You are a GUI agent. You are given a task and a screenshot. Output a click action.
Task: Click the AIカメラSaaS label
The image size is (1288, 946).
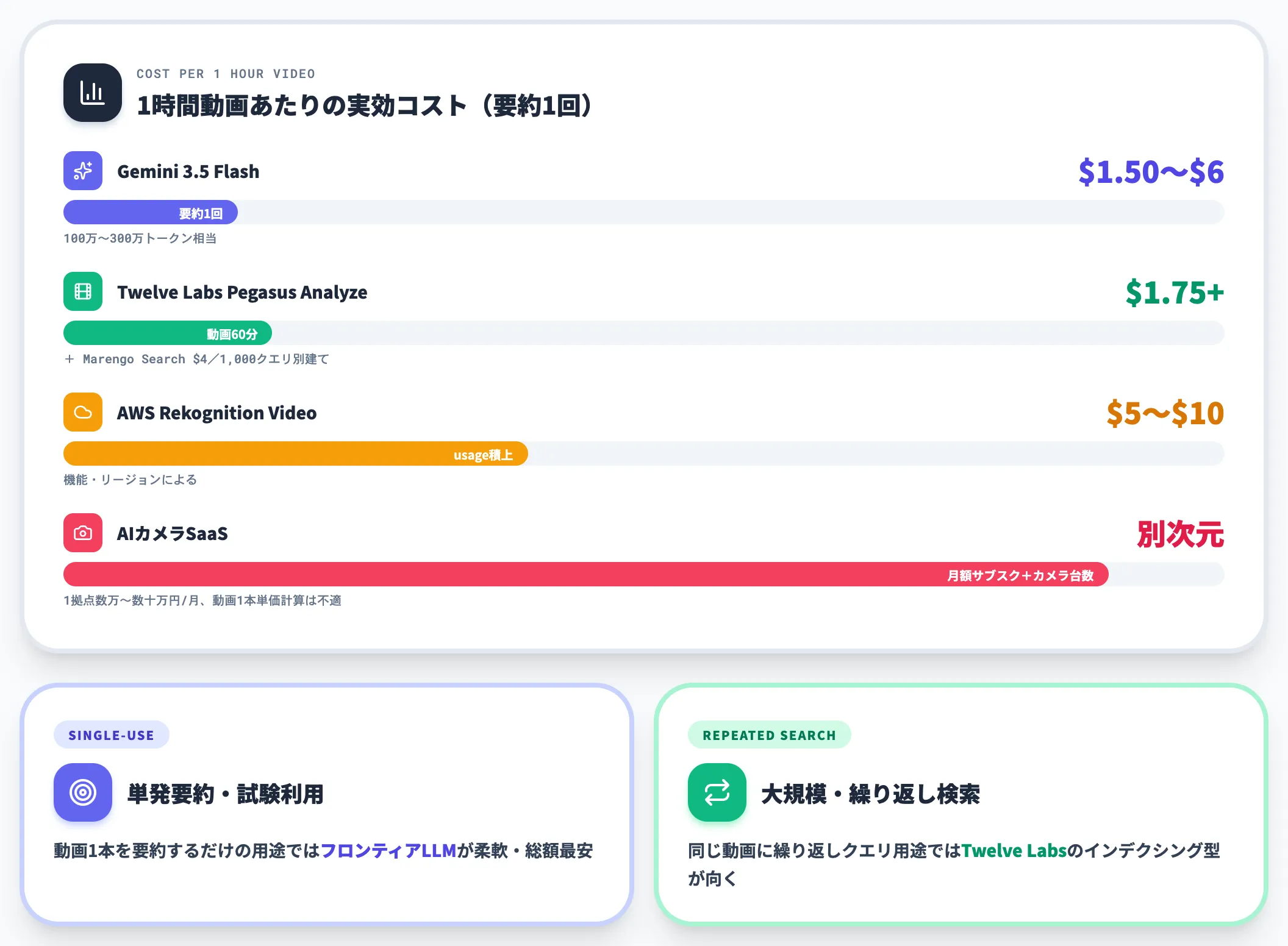click(x=173, y=533)
